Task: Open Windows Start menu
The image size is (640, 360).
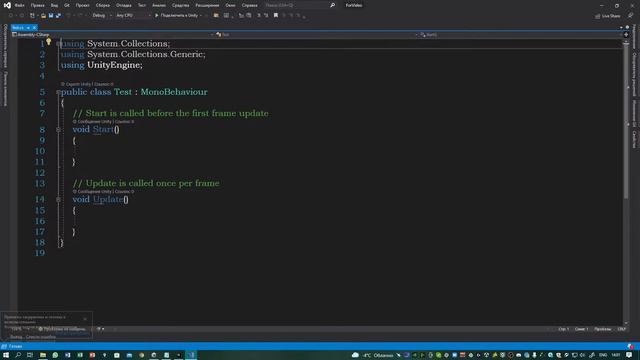Action: coord(6,355)
